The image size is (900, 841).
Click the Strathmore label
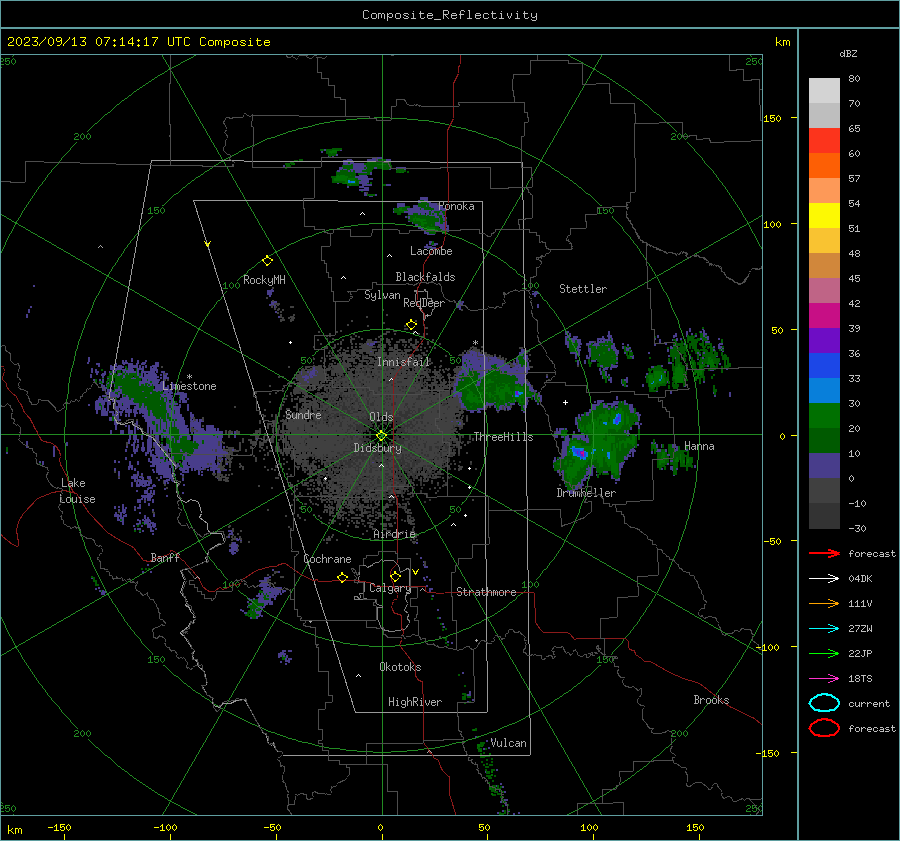click(x=486, y=592)
